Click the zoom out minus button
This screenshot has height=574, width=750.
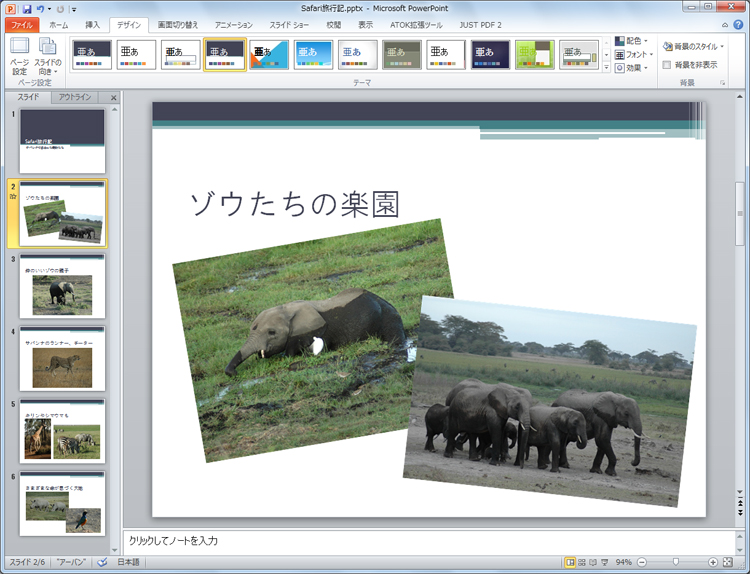click(642, 562)
